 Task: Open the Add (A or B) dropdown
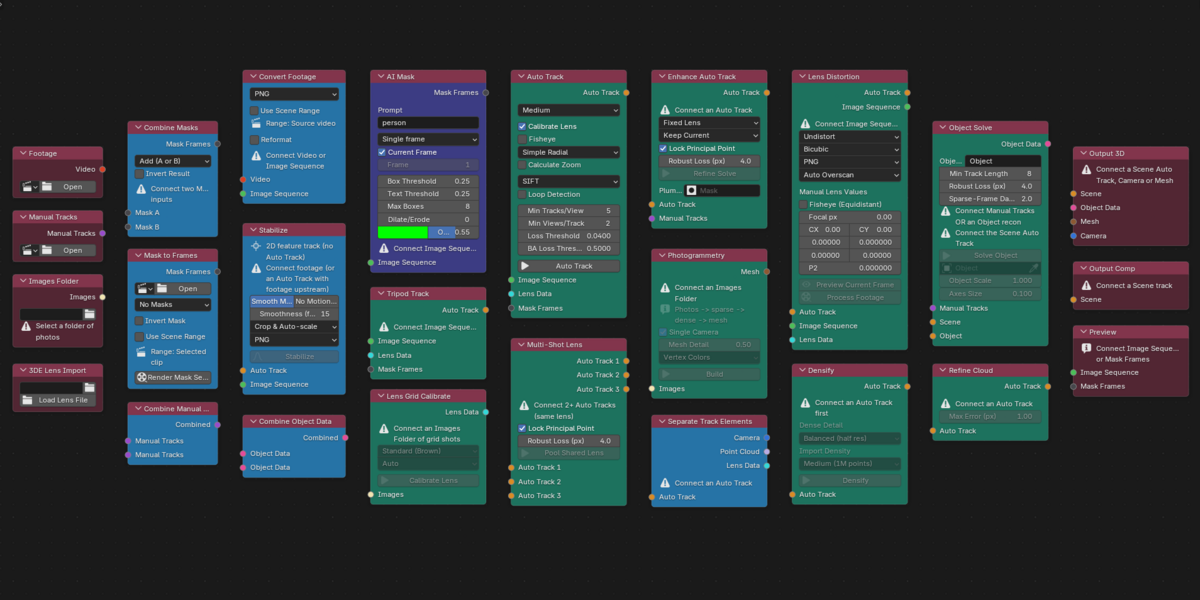(x=173, y=160)
